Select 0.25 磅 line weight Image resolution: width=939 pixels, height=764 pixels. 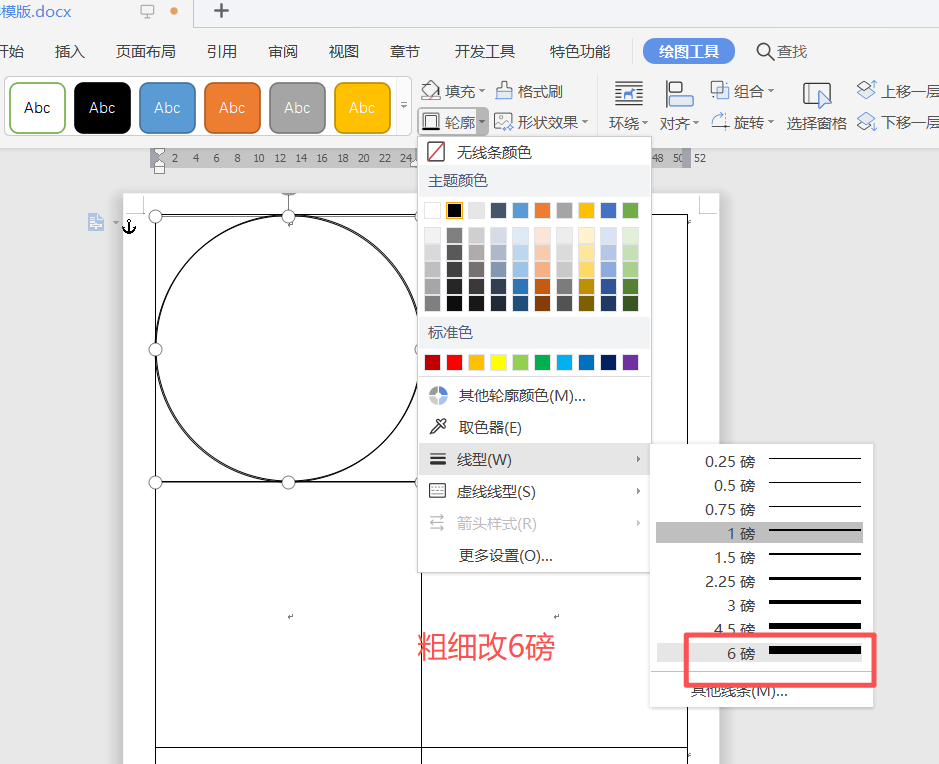tap(759, 461)
